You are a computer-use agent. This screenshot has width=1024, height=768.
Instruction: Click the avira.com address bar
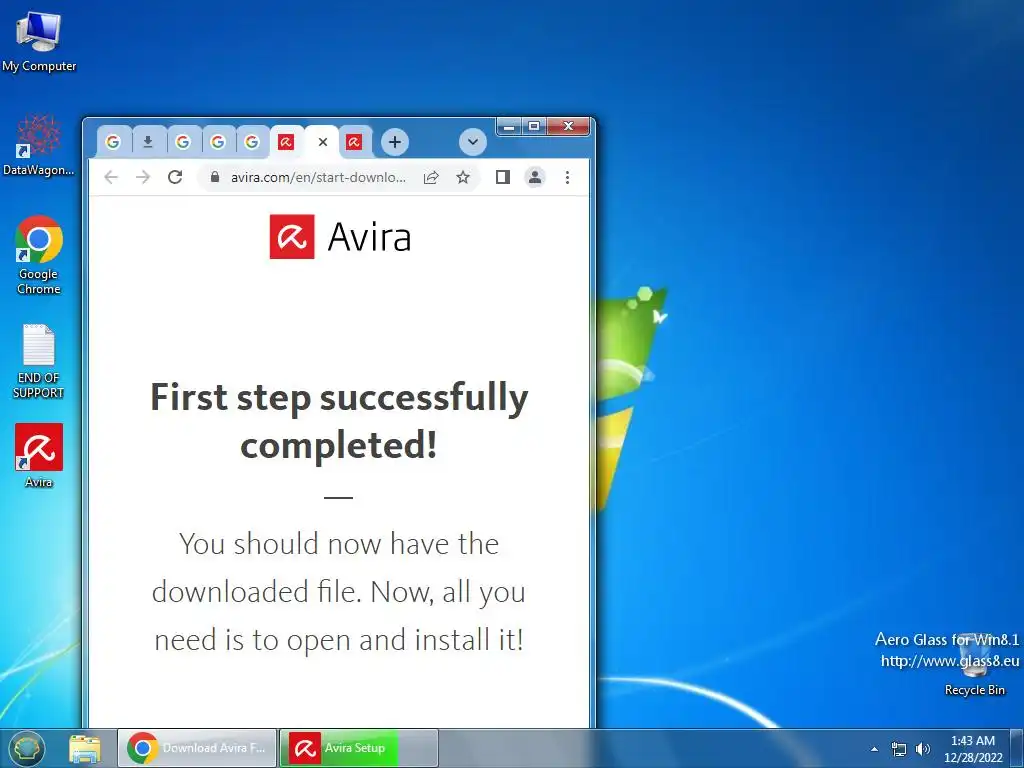click(318, 177)
